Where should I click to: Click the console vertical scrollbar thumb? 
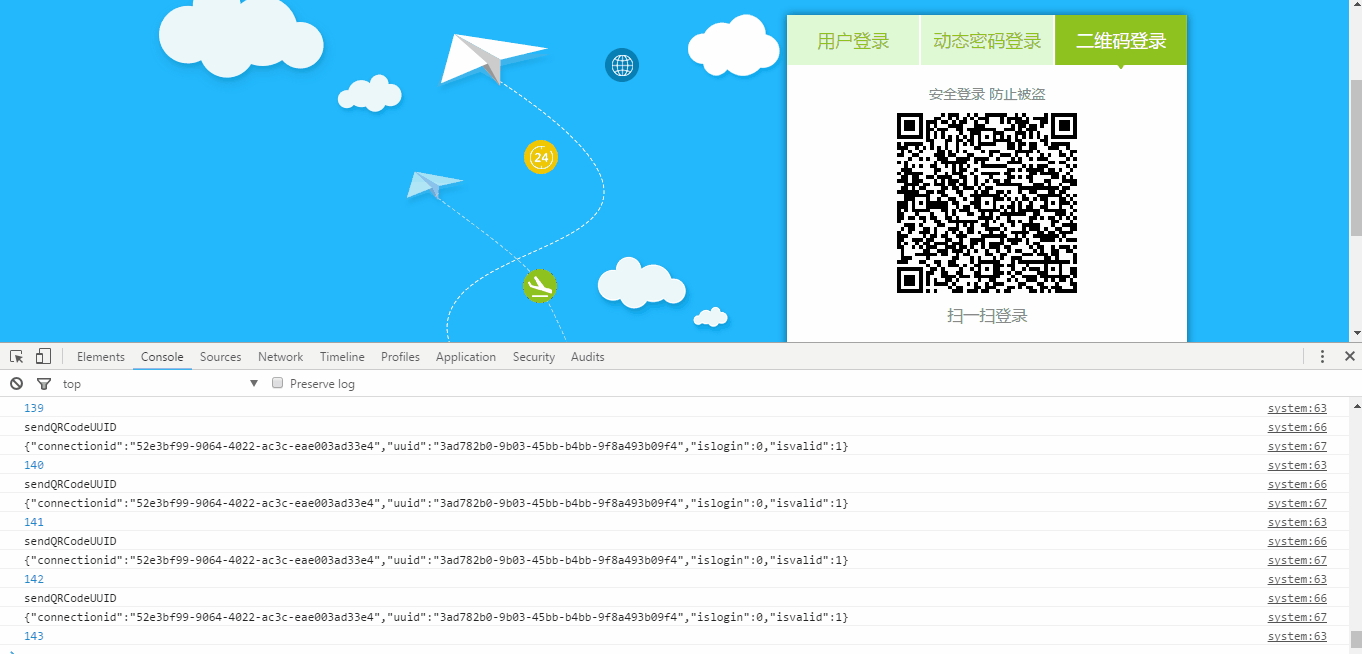coord(1355,639)
